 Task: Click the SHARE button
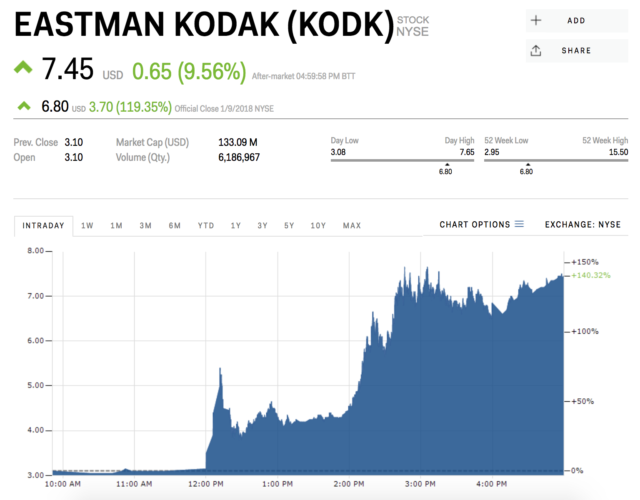[575, 50]
